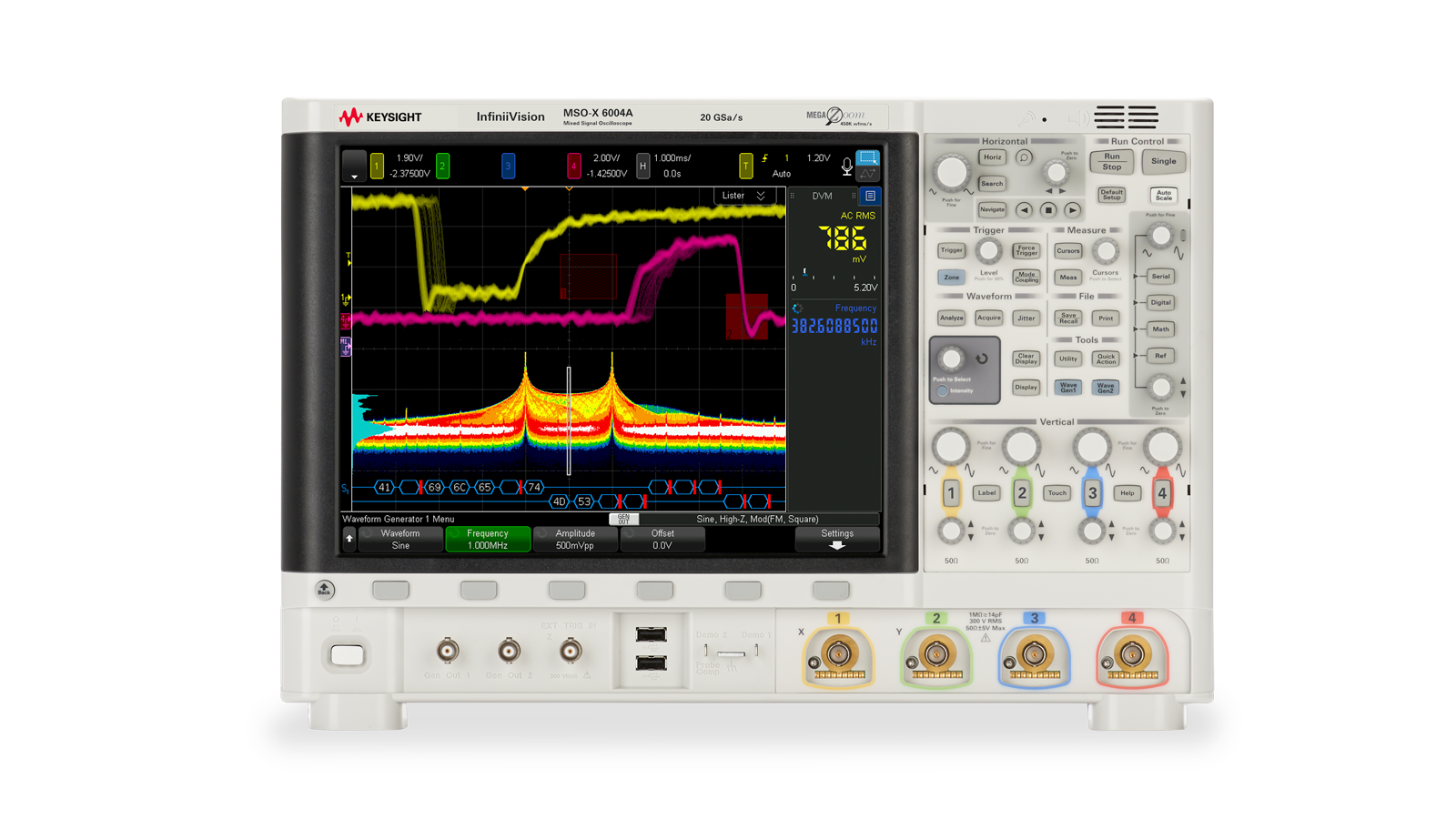Click the Analyze key
This screenshot has height=819, width=1456.
[951, 318]
